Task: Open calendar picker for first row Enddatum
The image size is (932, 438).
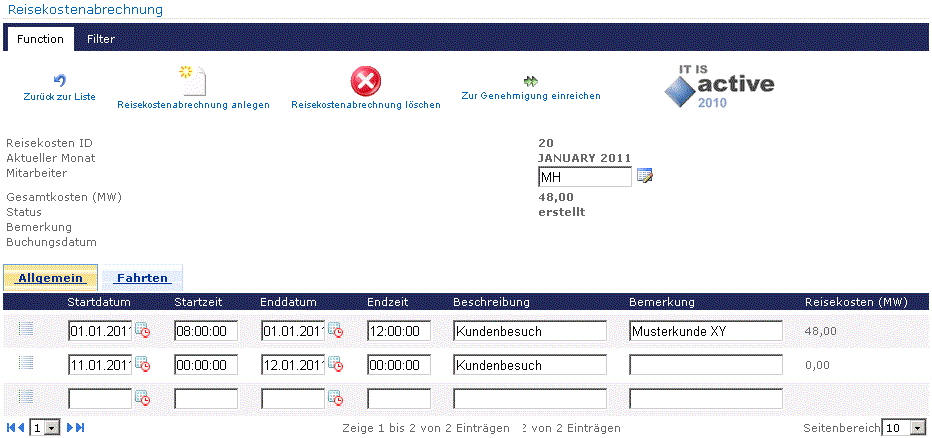Action: (x=335, y=331)
